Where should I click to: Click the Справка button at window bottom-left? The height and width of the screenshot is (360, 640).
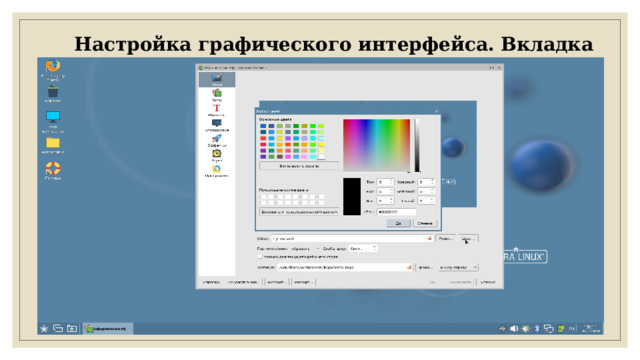(211, 282)
